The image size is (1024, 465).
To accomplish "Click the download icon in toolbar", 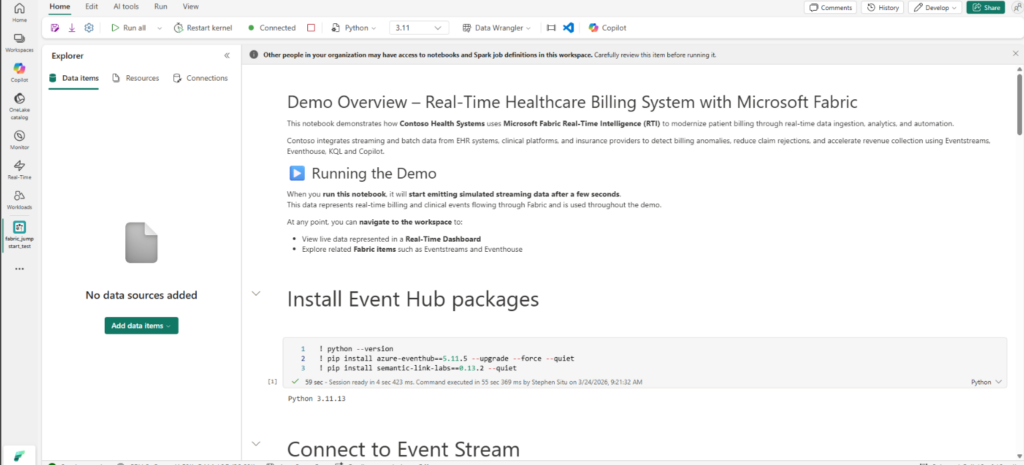I will [x=72, y=28].
